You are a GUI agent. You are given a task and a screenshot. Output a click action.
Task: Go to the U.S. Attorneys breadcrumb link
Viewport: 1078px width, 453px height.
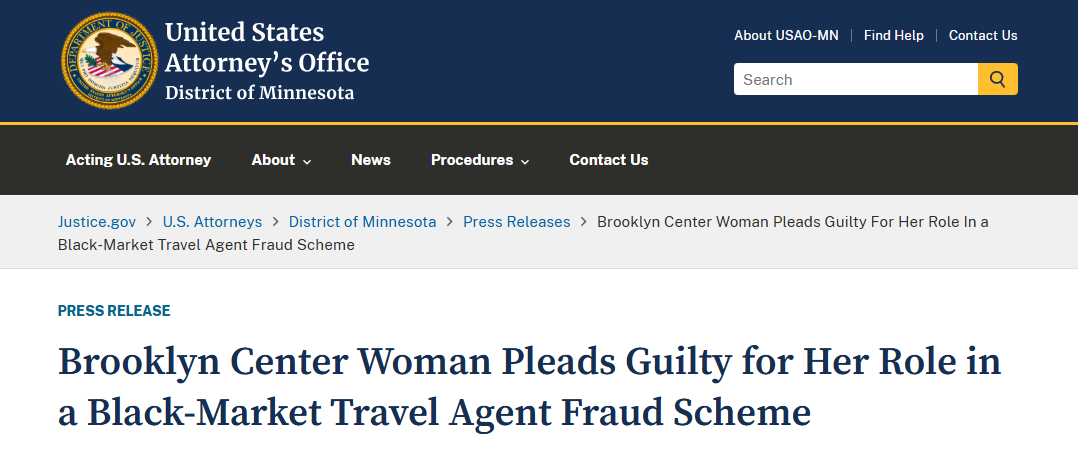coord(212,221)
